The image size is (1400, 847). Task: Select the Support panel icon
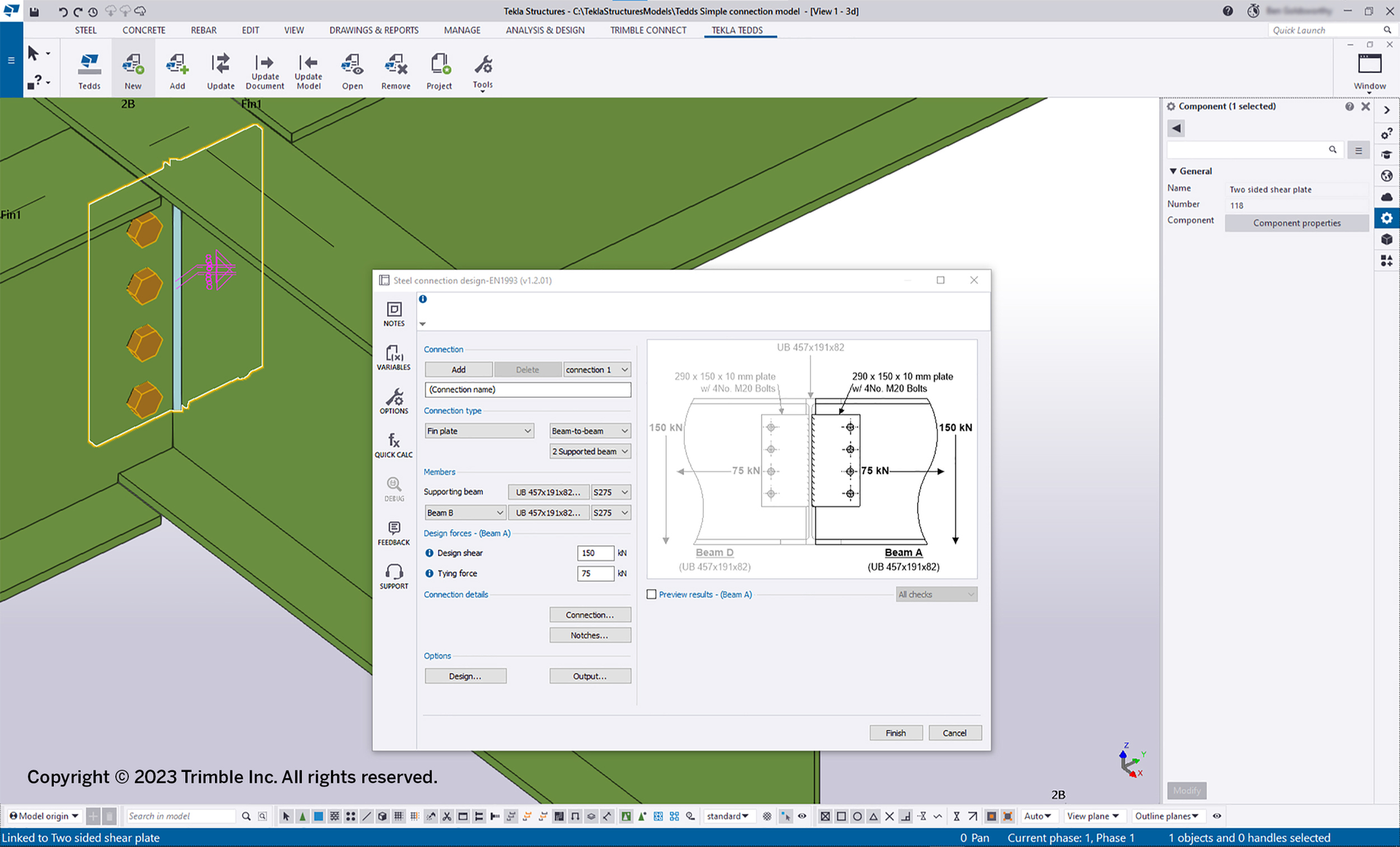[x=394, y=576]
